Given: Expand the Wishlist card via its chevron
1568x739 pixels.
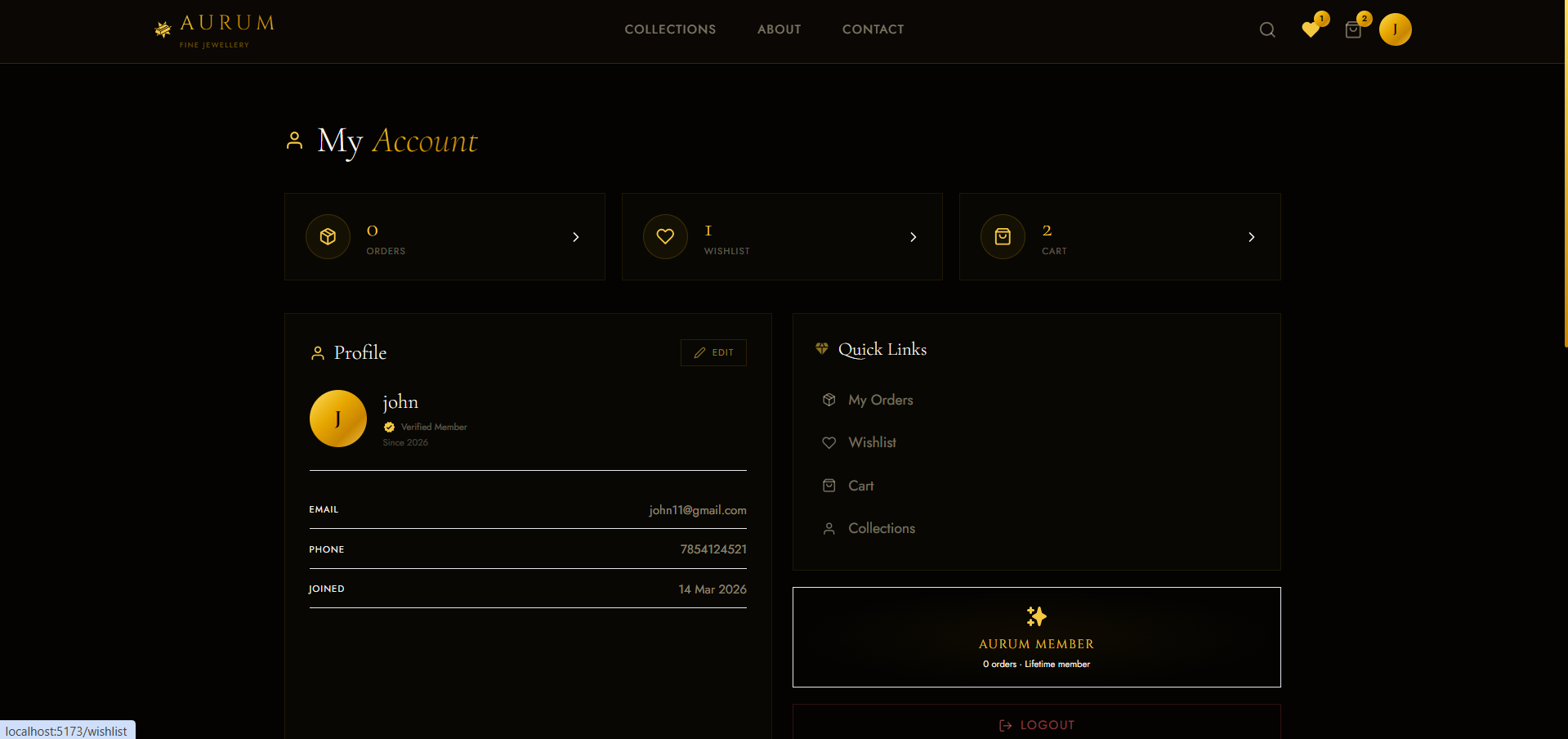Looking at the screenshot, I should (913, 237).
